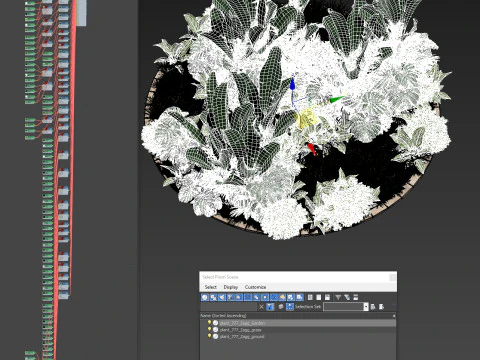Toggle lightbulb visibility of plant_777_Zagg_Garden

pos(209,323)
